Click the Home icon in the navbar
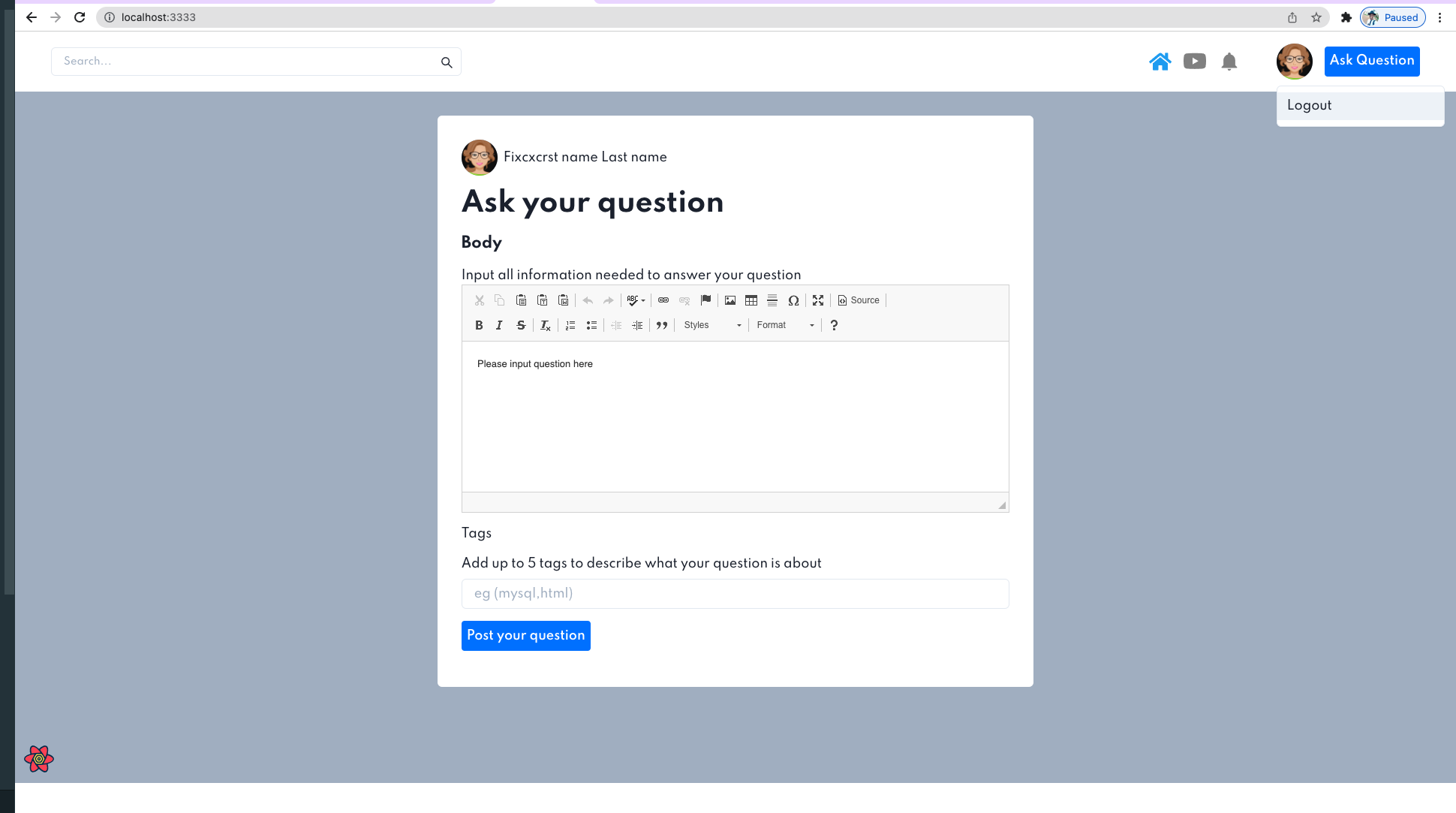This screenshot has height=813, width=1456. [1160, 62]
